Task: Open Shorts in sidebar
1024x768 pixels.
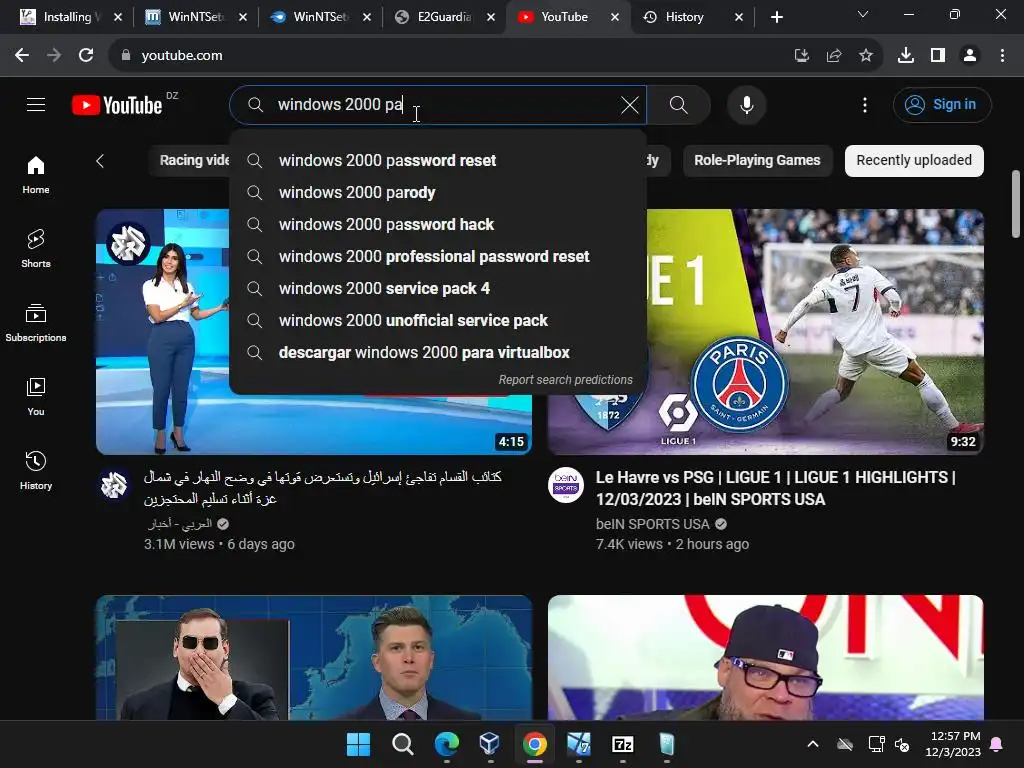Action: click(x=36, y=249)
